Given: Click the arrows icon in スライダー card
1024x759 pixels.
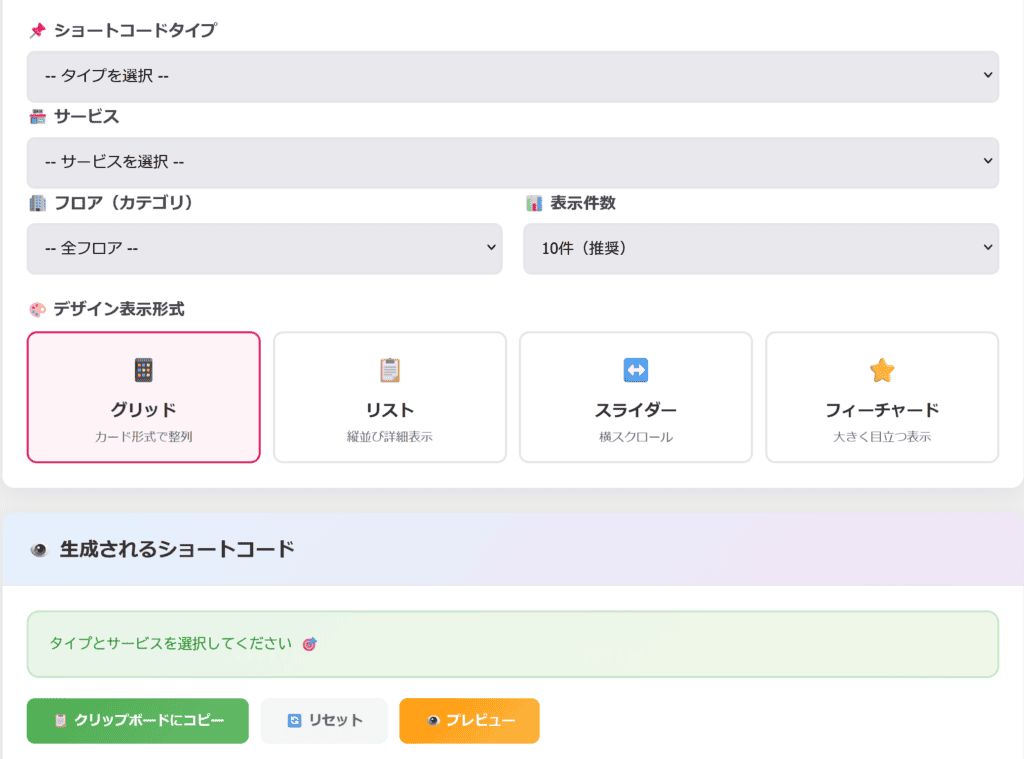Looking at the screenshot, I should click(x=636, y=371).
